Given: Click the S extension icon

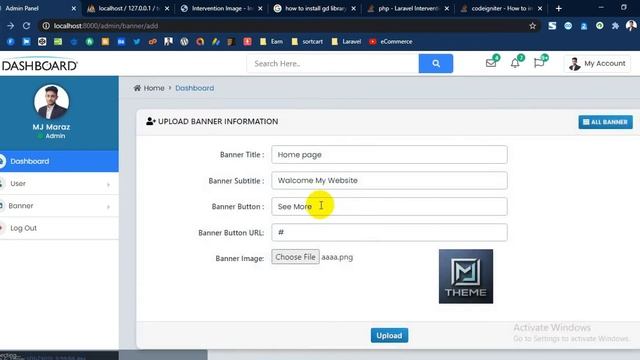Looking at the screenshot, I should click(x=552, y=26).
